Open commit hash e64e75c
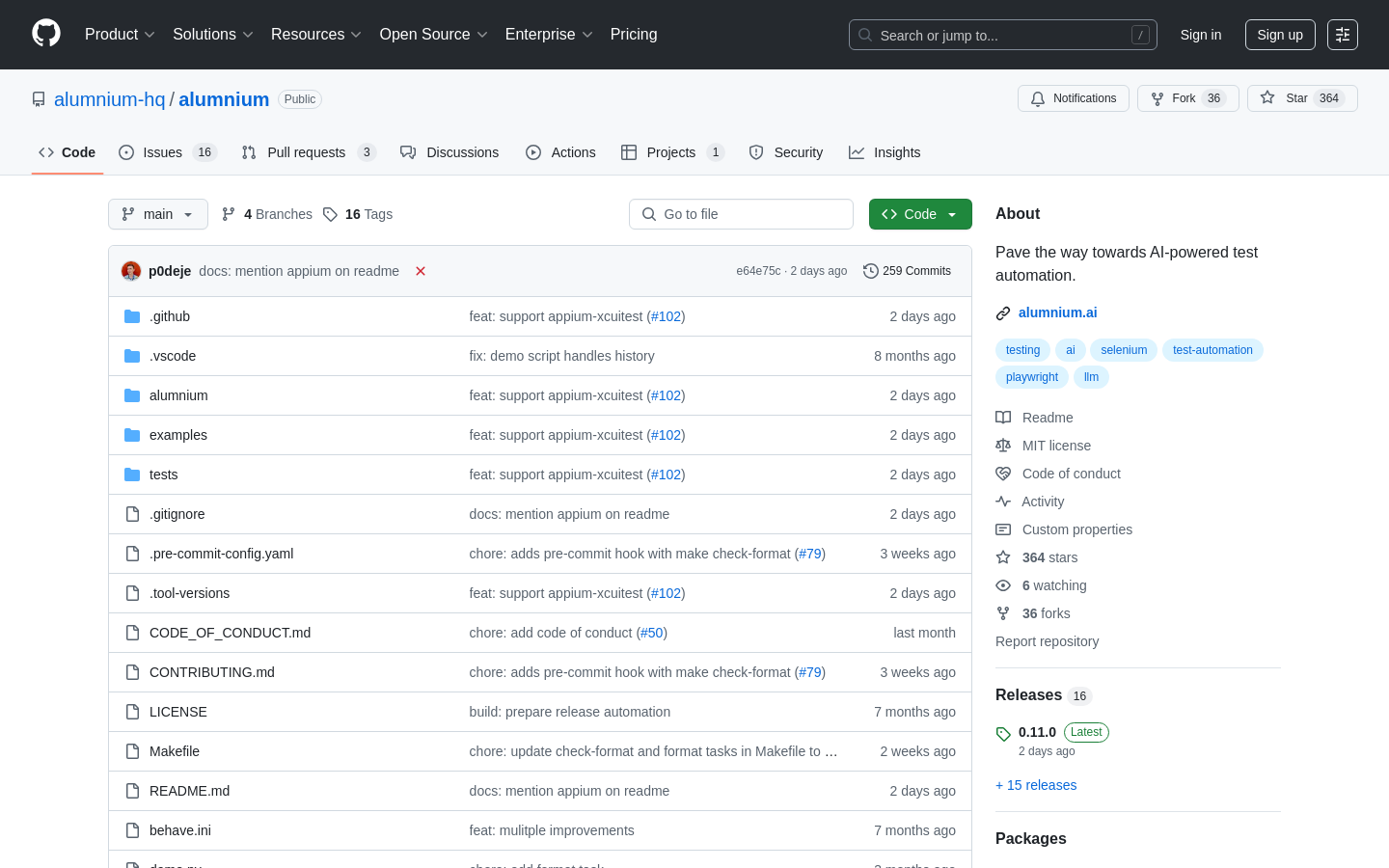This screenshot has width=1389, height=868. coord(758,271)
